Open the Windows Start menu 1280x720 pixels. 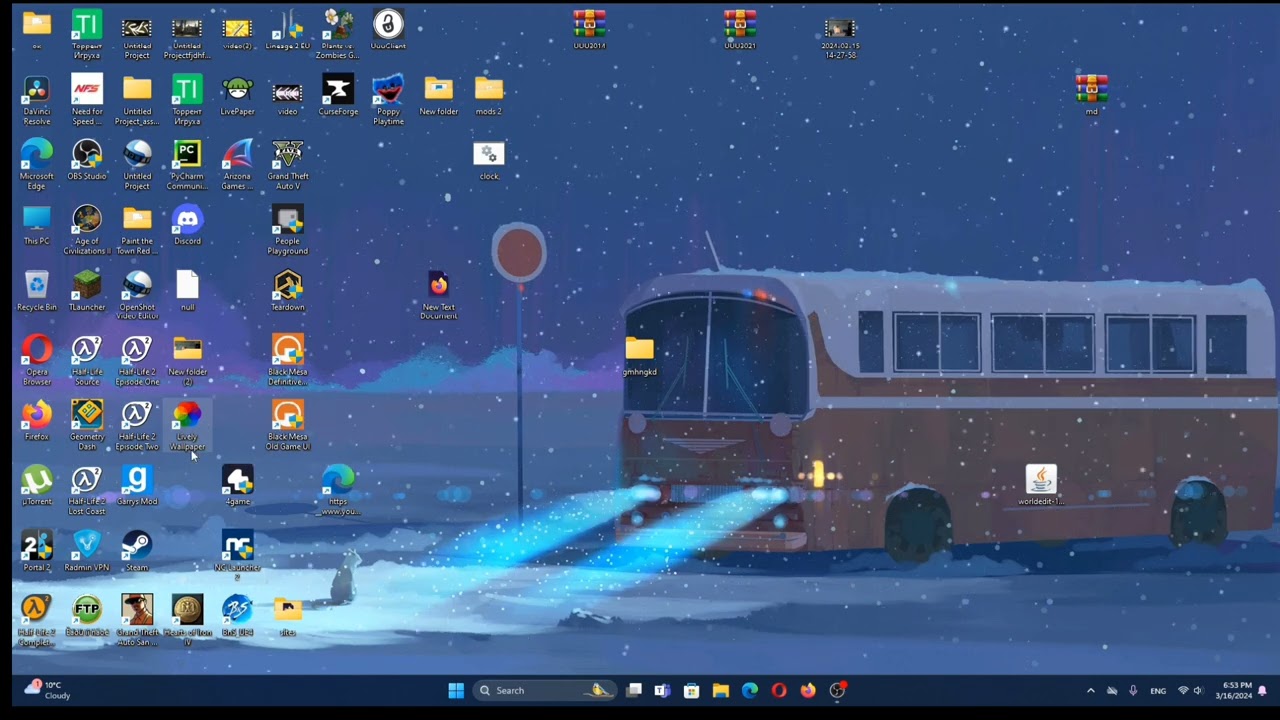point(456,690)
